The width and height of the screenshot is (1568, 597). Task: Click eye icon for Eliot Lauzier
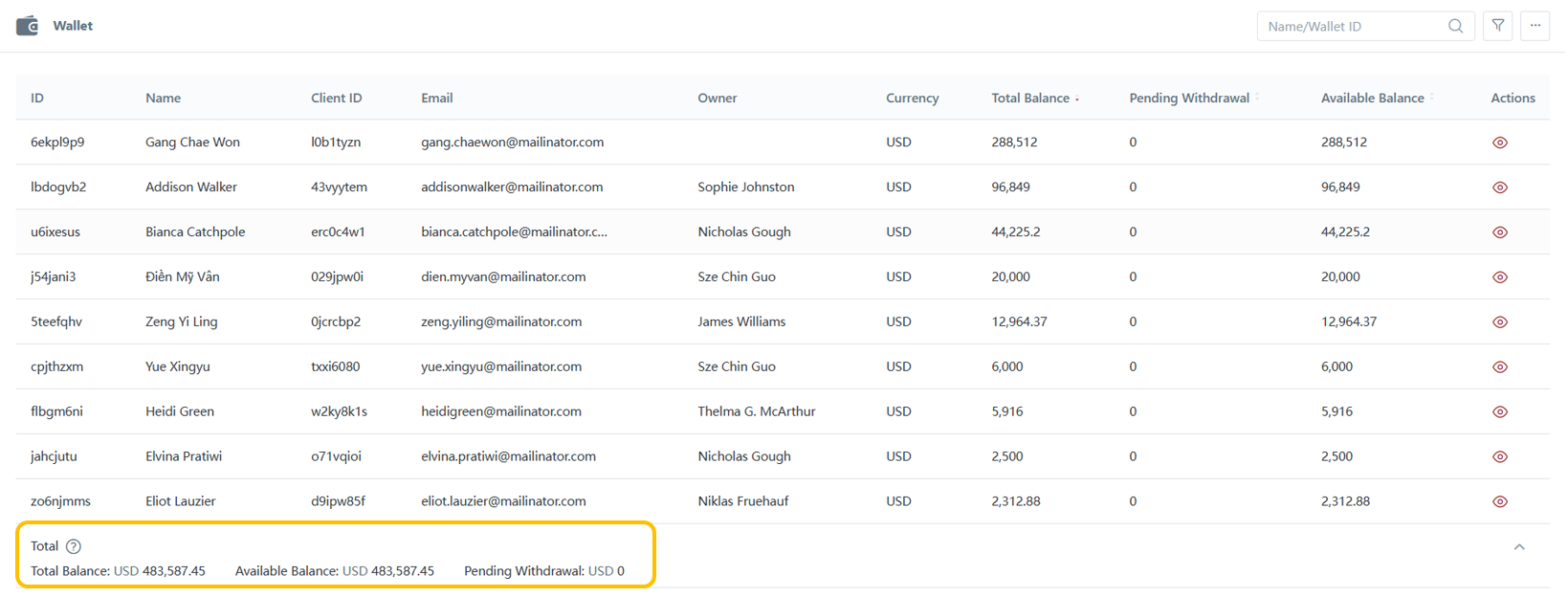point(1500,502)
